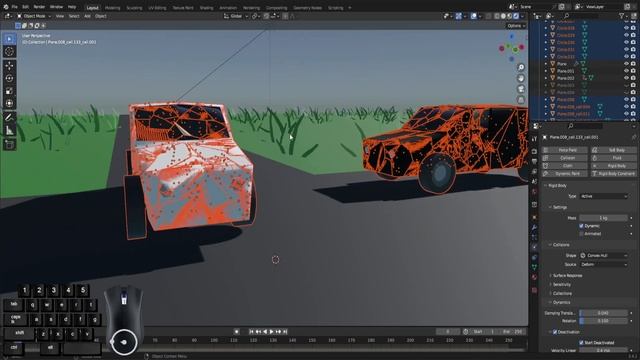Open the Tool properties tab
The image size is (640, 360).
click(534, 139)
